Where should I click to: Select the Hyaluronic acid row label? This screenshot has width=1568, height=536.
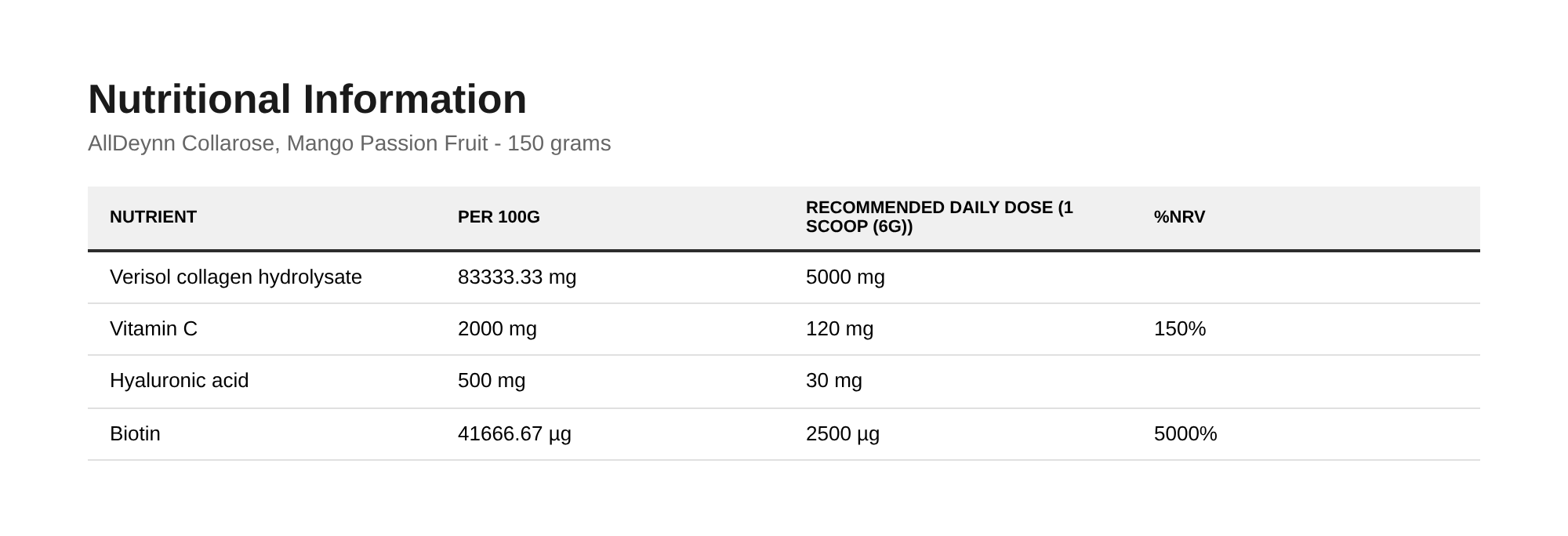coord(179,381)
